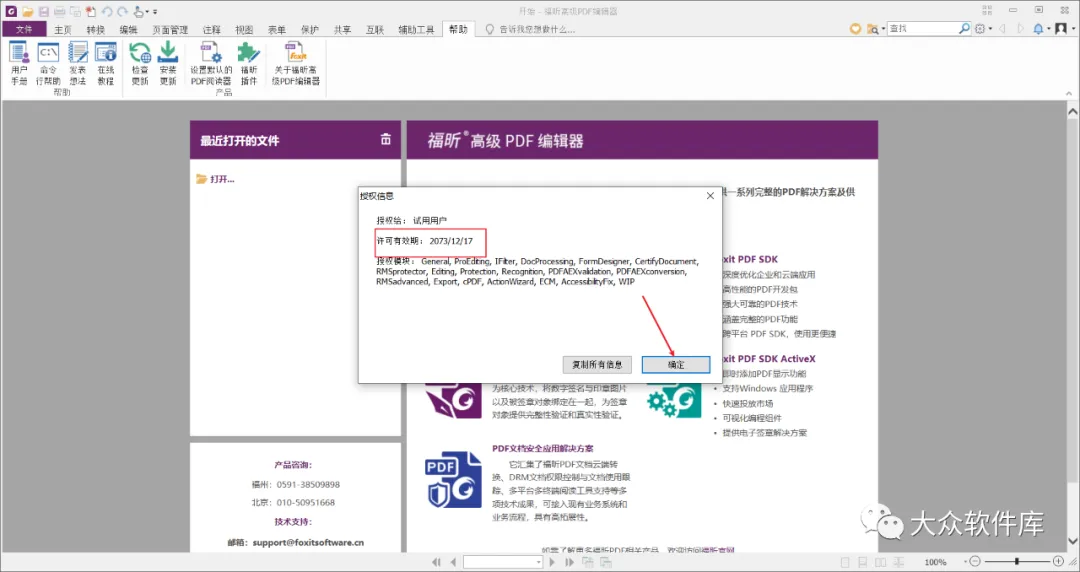Click the Tell me what you want field
The height and width of the screenshot is (572, 1080).
(537, 29)
